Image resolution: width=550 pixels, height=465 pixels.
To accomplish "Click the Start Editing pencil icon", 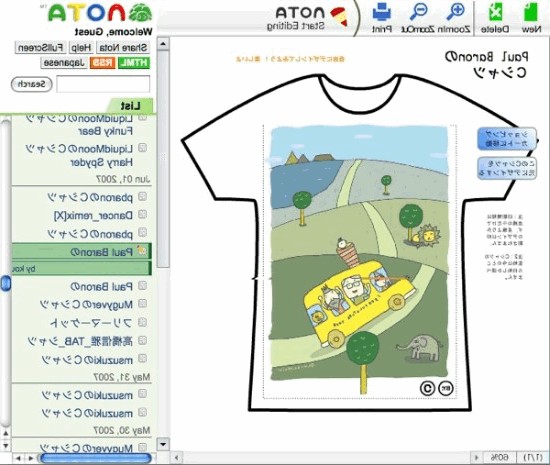I will 340,17.
